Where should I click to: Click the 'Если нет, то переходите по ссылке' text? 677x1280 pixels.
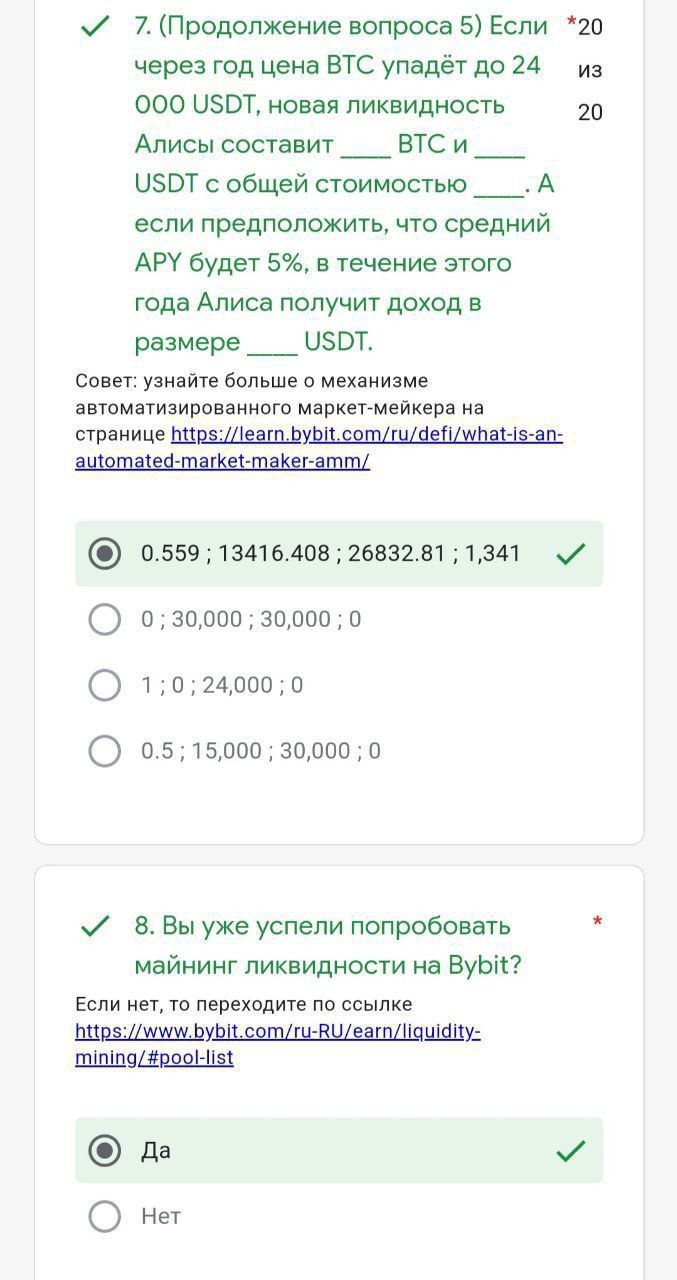(x=243, y=1004)
